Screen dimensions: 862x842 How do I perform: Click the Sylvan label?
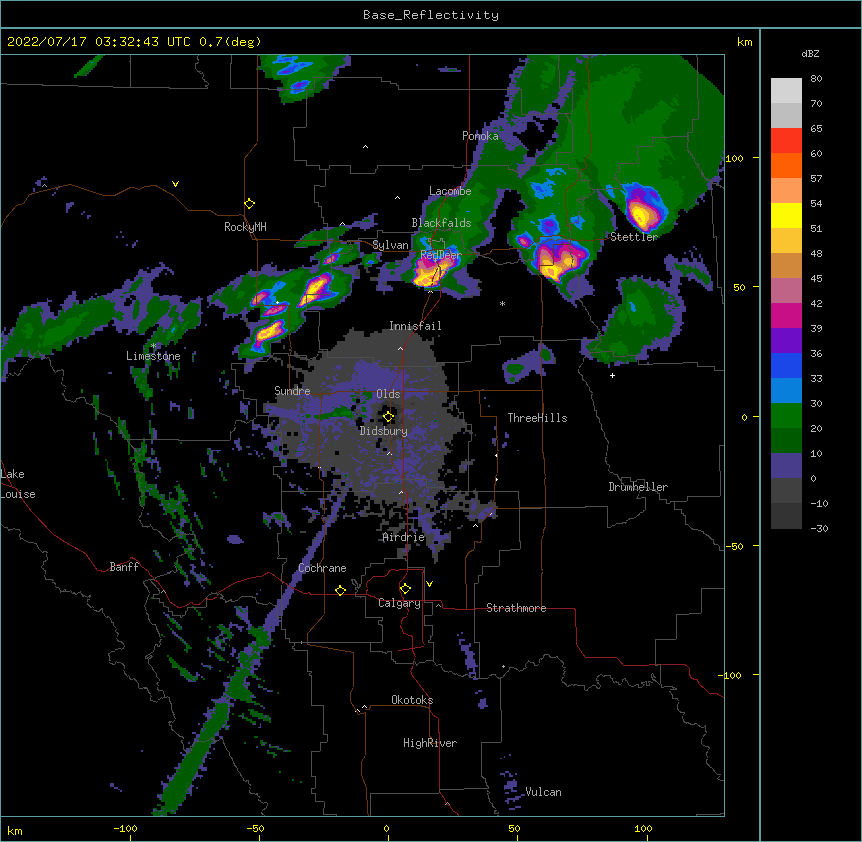tap(390, 245)
